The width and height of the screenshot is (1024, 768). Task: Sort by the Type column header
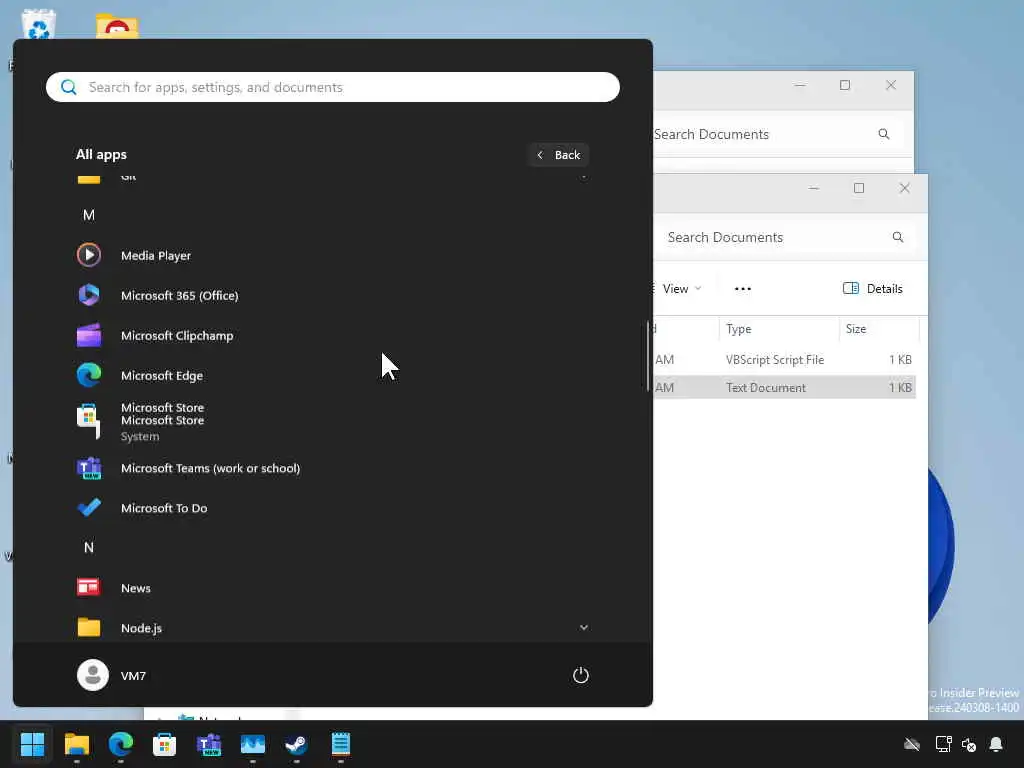click(x=778, y=328)
